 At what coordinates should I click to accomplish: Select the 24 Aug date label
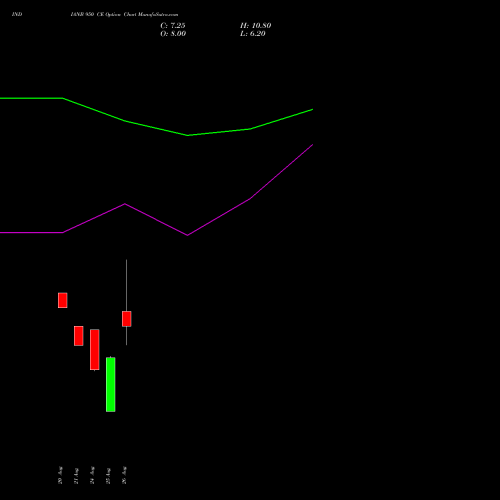pos(92,475)
